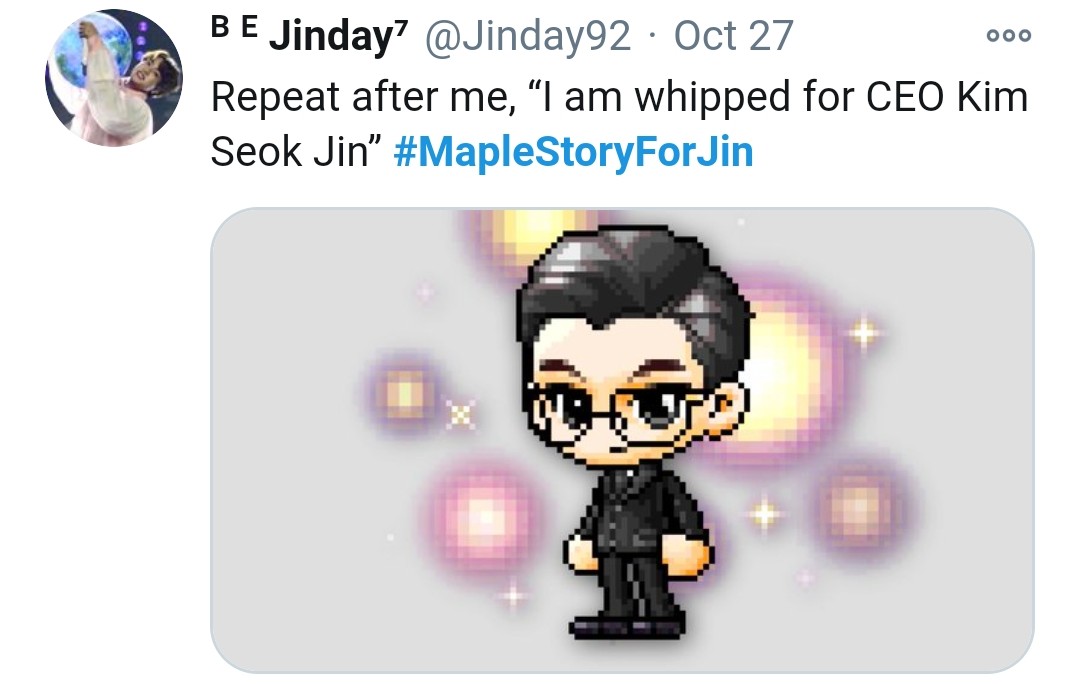
Task: Expand the MapleStory pixel character image
Action: (x=622, y=439)
